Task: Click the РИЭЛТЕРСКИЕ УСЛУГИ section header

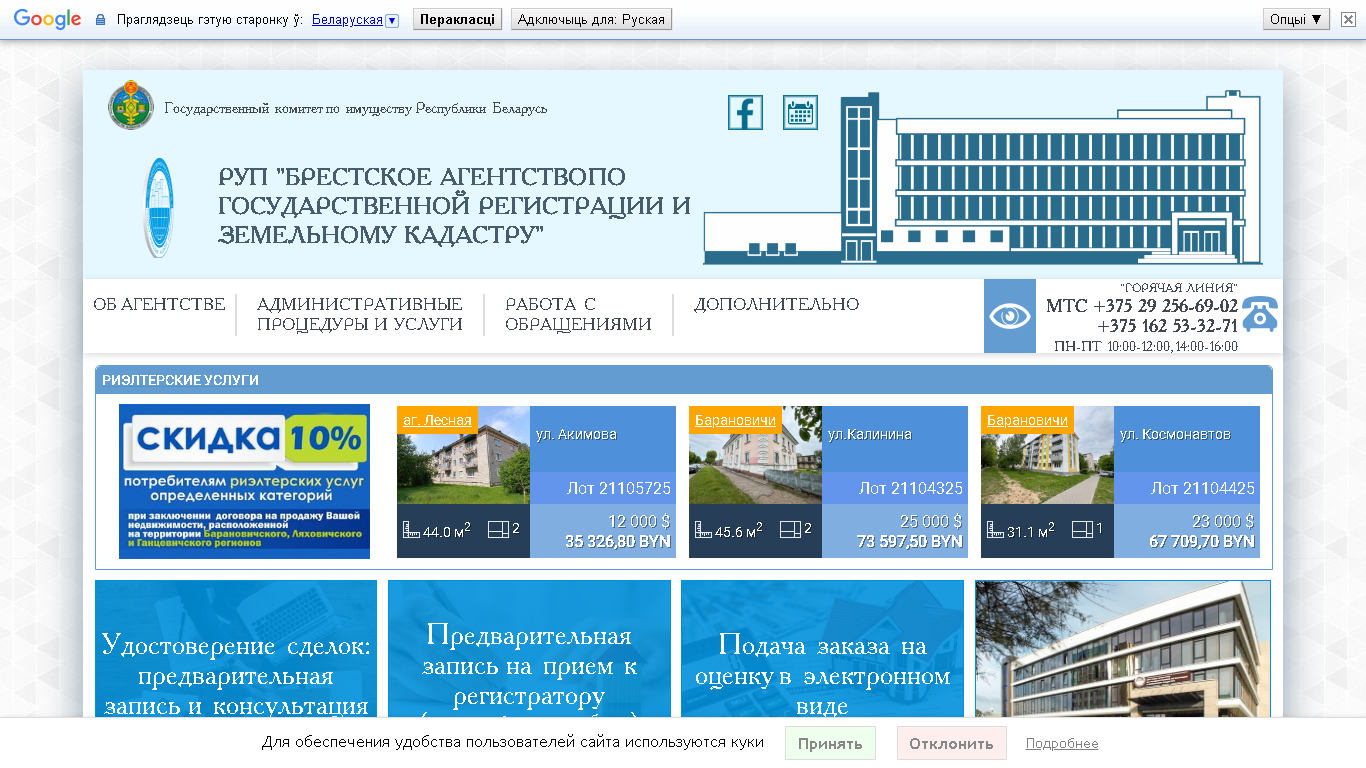Action: pos(684,380)
